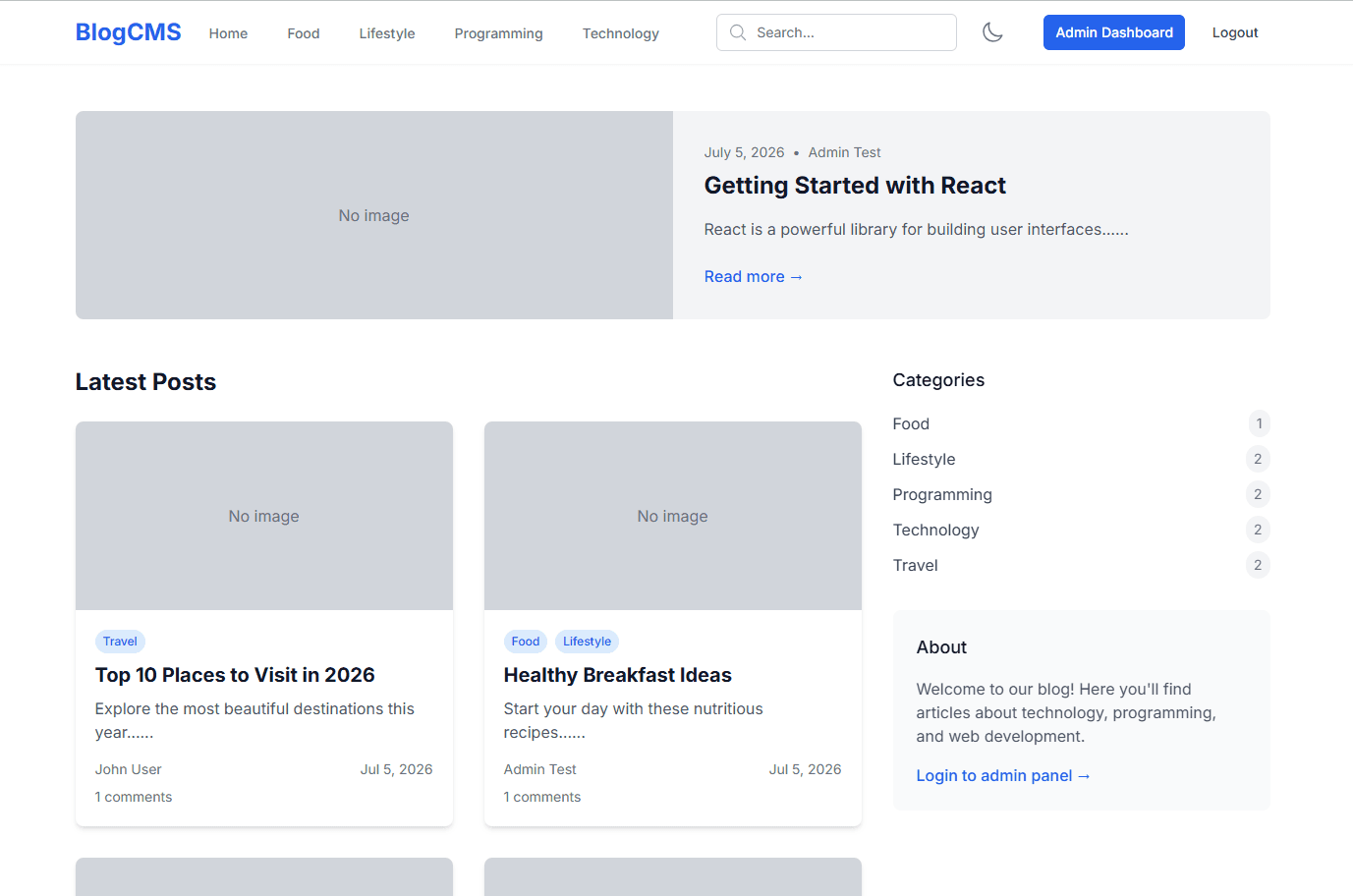Image resolution: width=1353 pixels, height=896 pixels.
Task: Click the Food tag on Healthy Breakfast Ideas
Action: click(x=526, y=642)
